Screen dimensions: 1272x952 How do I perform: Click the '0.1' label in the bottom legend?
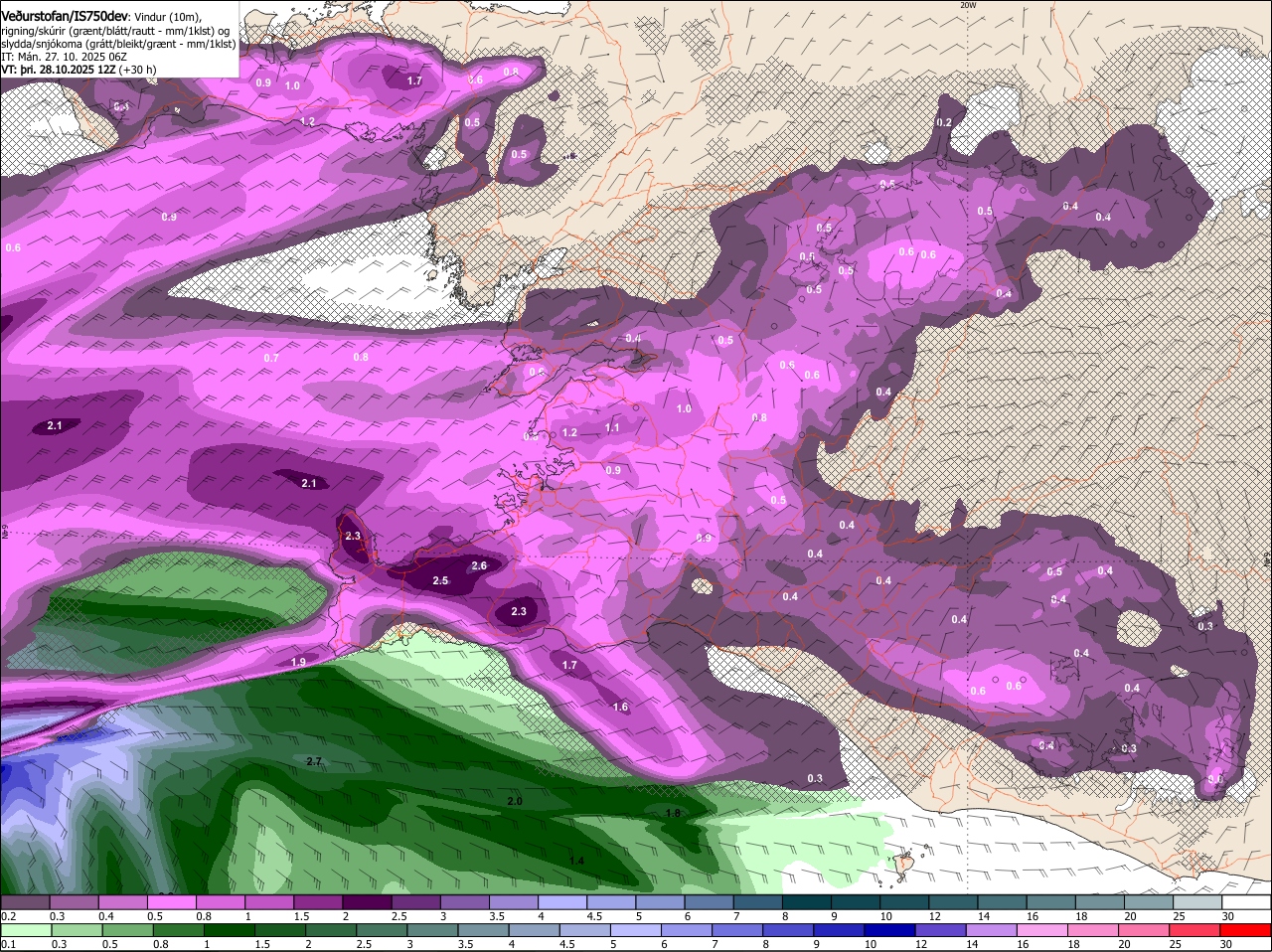8,944
